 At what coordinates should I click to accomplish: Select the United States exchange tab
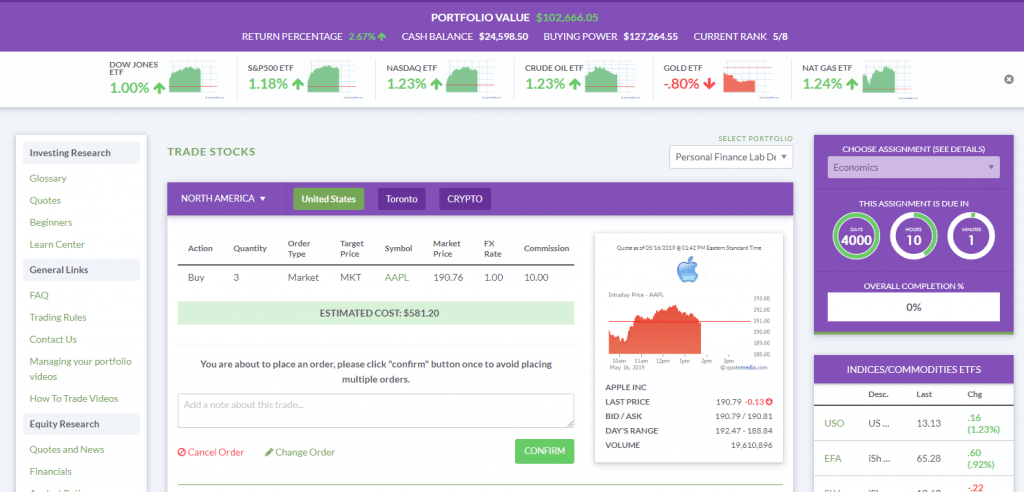[x=328, y=199]
